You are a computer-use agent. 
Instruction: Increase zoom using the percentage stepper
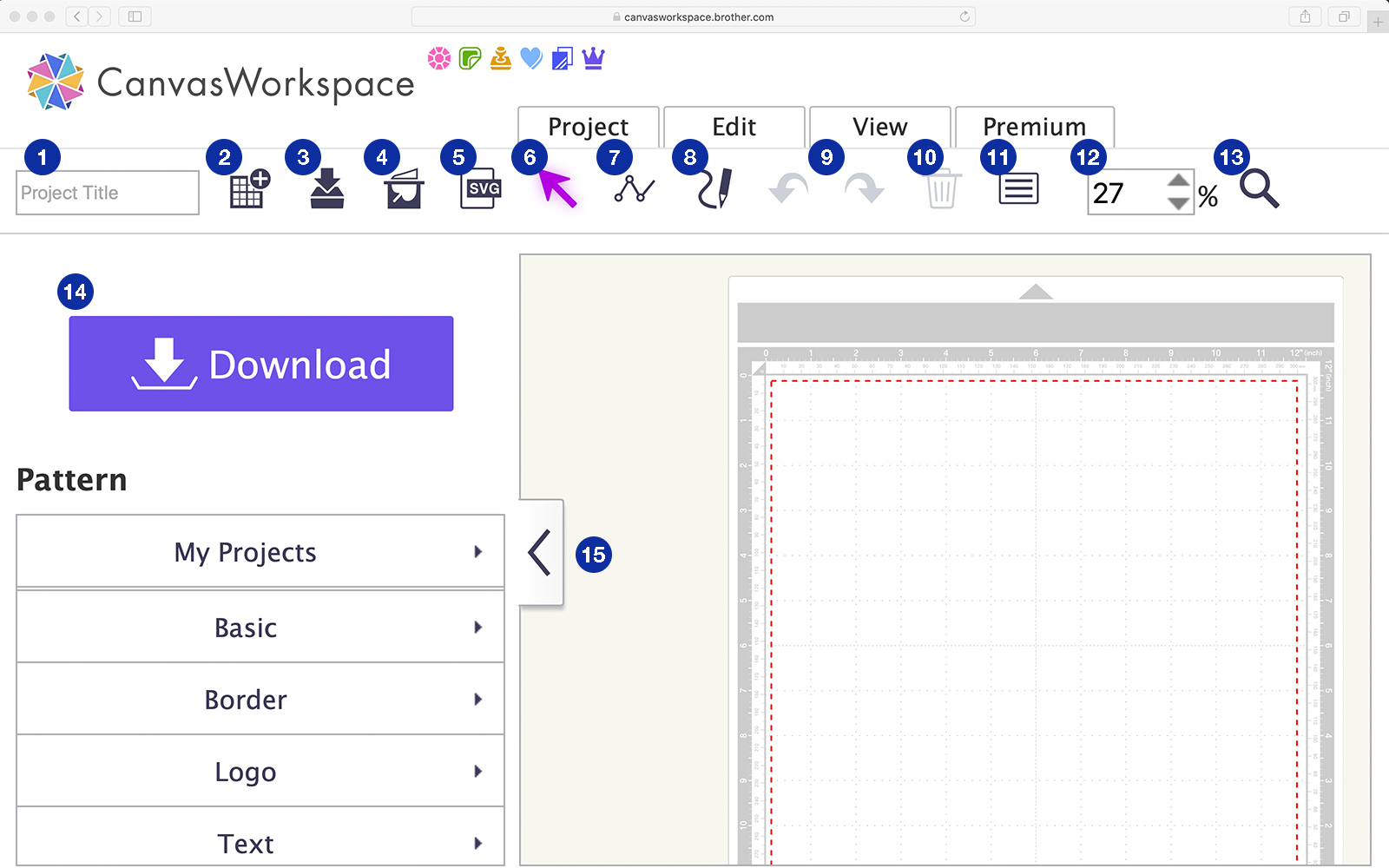point(1177,181)
